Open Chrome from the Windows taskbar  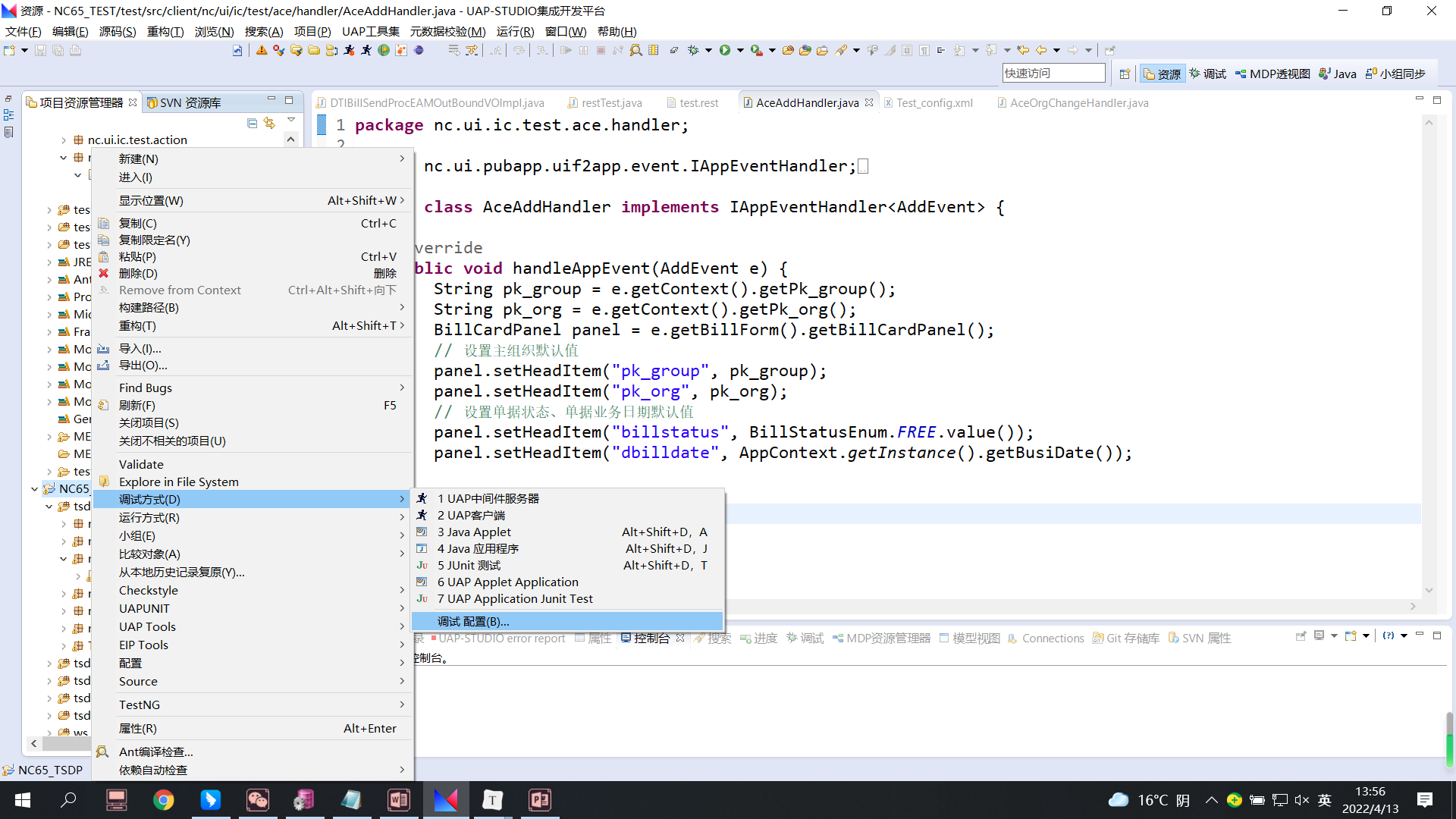[x=163, y=800]
